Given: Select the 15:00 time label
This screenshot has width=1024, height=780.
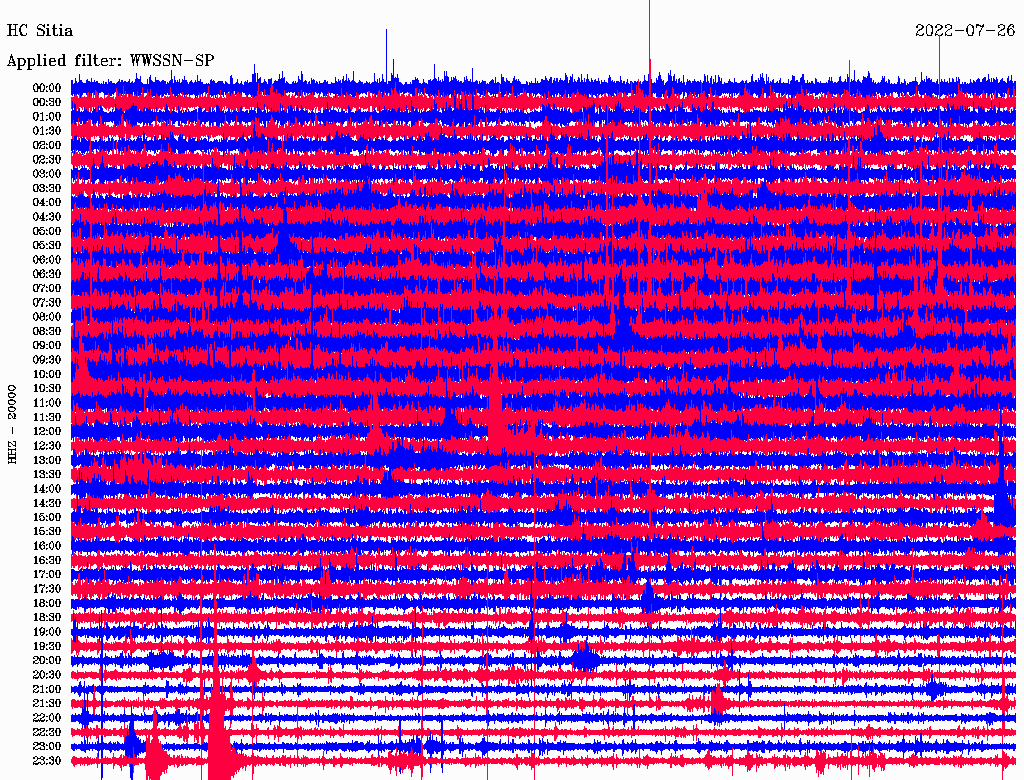Looking at the screenshot, I should [47, 517].
